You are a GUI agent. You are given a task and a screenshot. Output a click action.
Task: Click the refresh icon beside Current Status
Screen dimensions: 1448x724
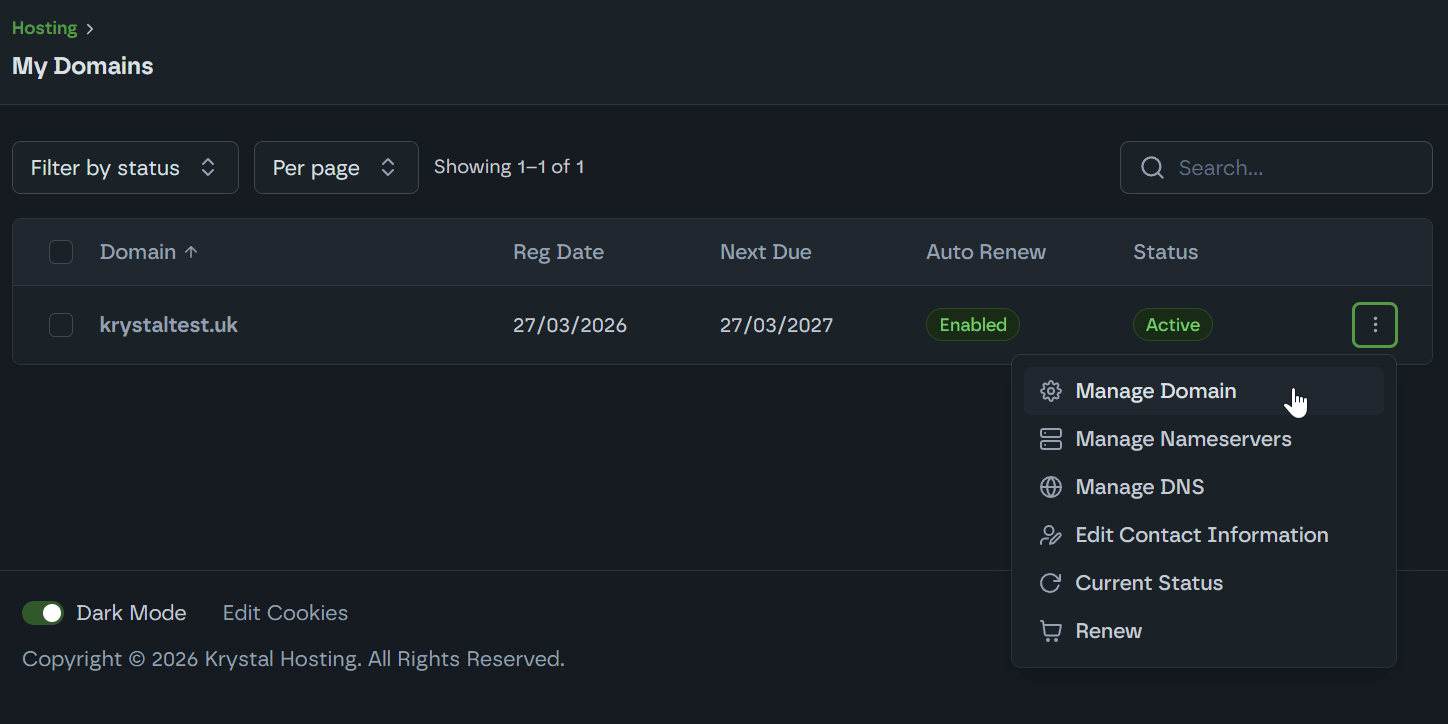point(1050,583)
